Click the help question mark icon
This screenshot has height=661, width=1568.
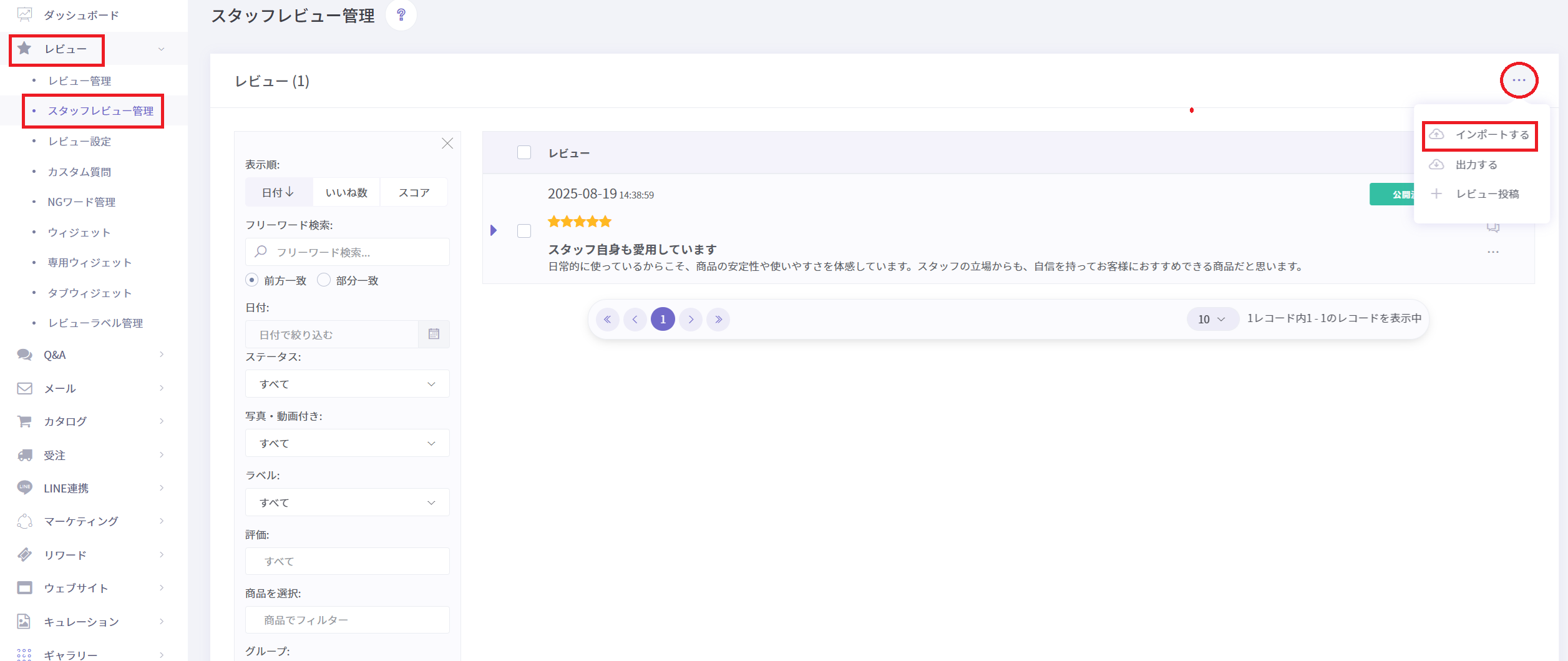coord(401,14)
